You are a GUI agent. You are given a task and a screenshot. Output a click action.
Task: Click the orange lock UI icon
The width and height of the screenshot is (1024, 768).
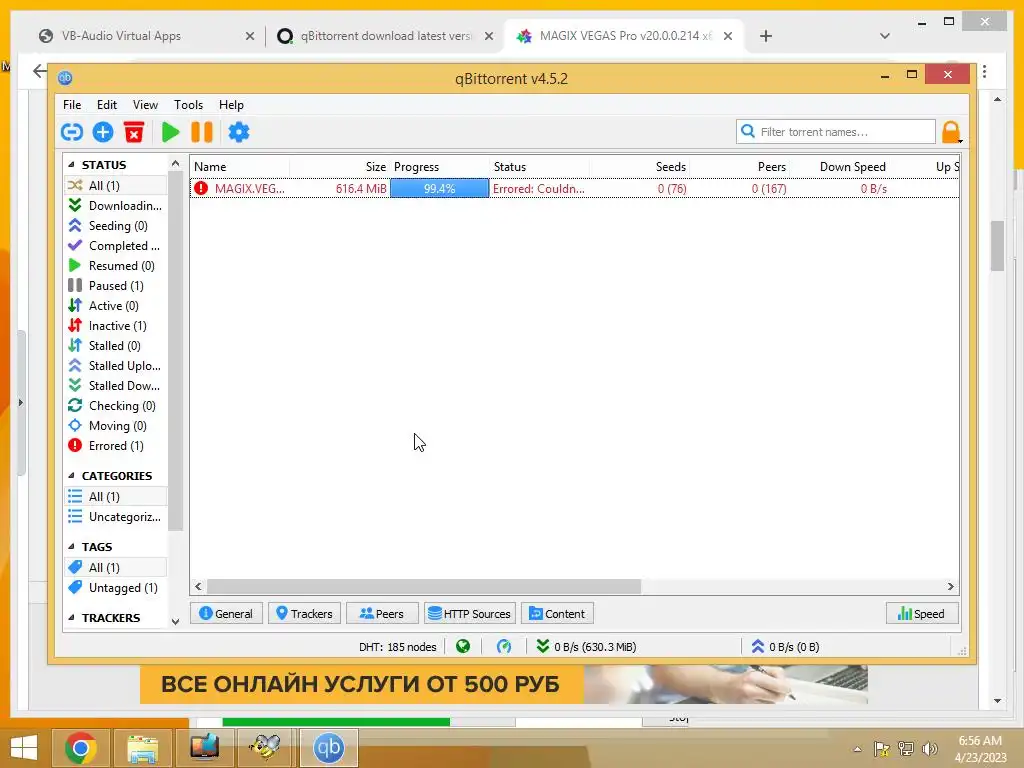(x=950, y=132)
